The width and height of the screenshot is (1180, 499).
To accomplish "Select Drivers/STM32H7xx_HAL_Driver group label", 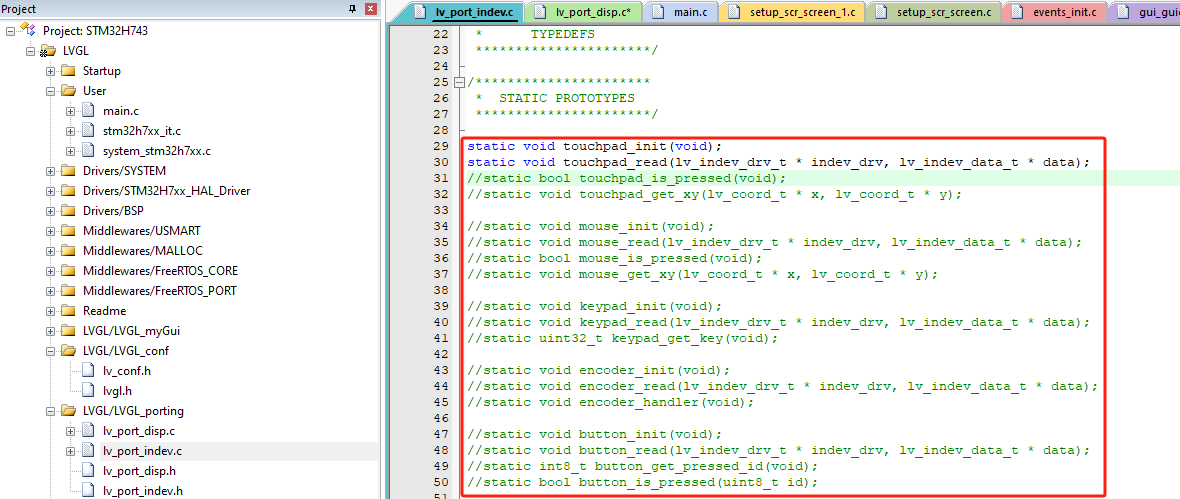I will point(166,190).
